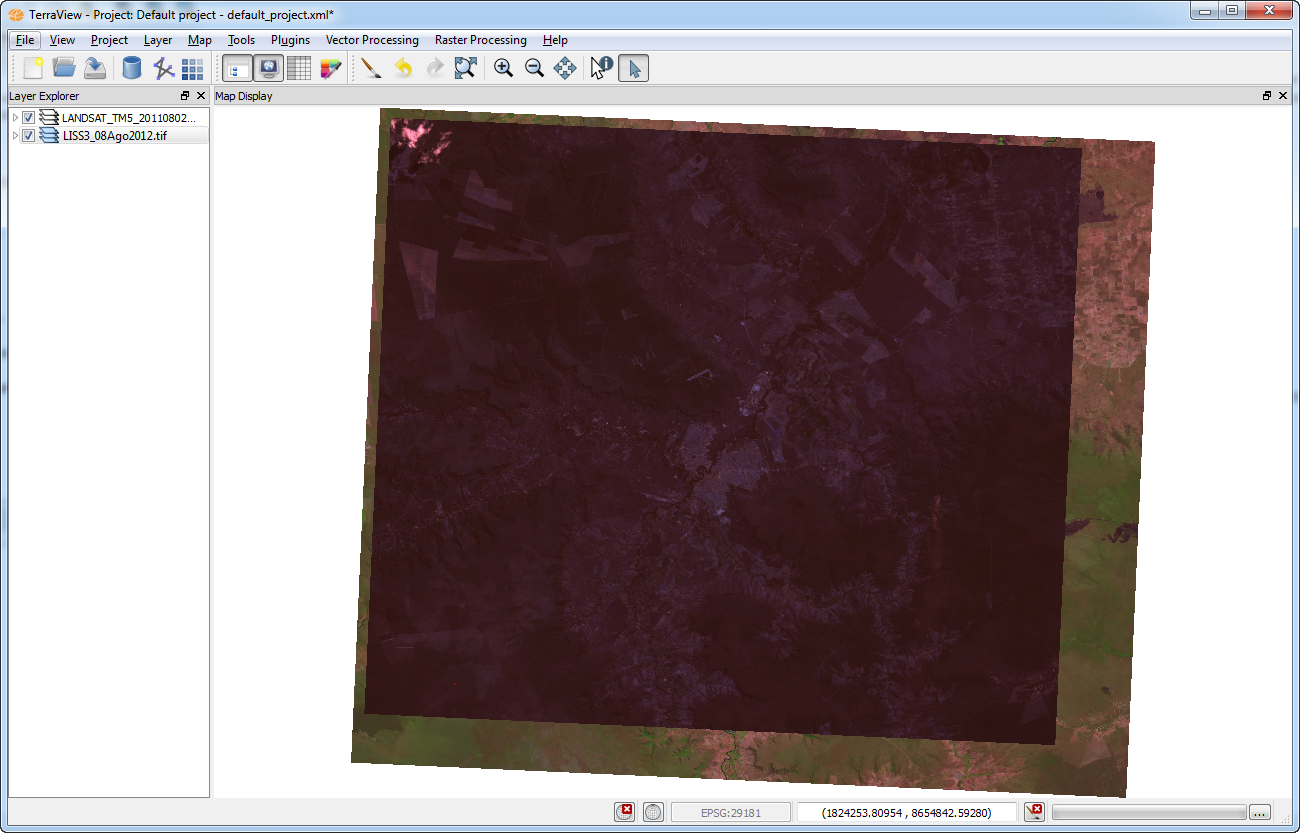The height and width of the screenshot is (833, 1300).
Task: Toggle the Layer Explorer panel icon
Action: 237,68
